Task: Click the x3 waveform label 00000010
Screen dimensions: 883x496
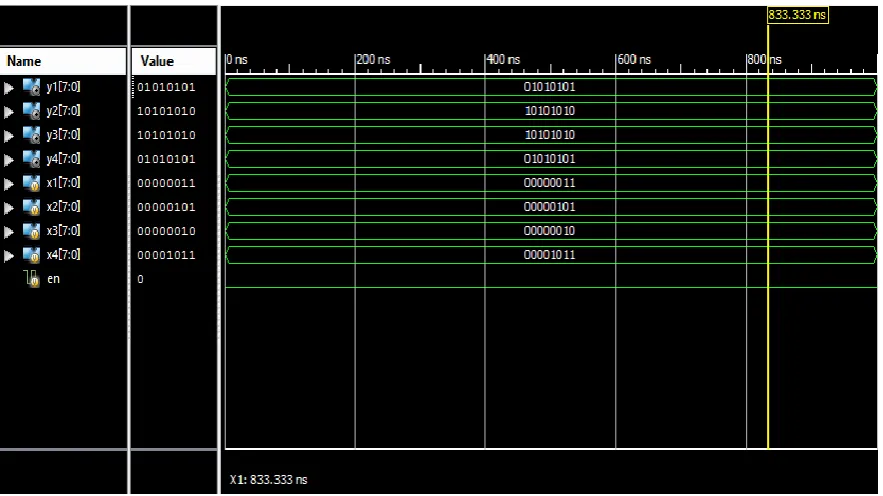Action: click(550, 231)
